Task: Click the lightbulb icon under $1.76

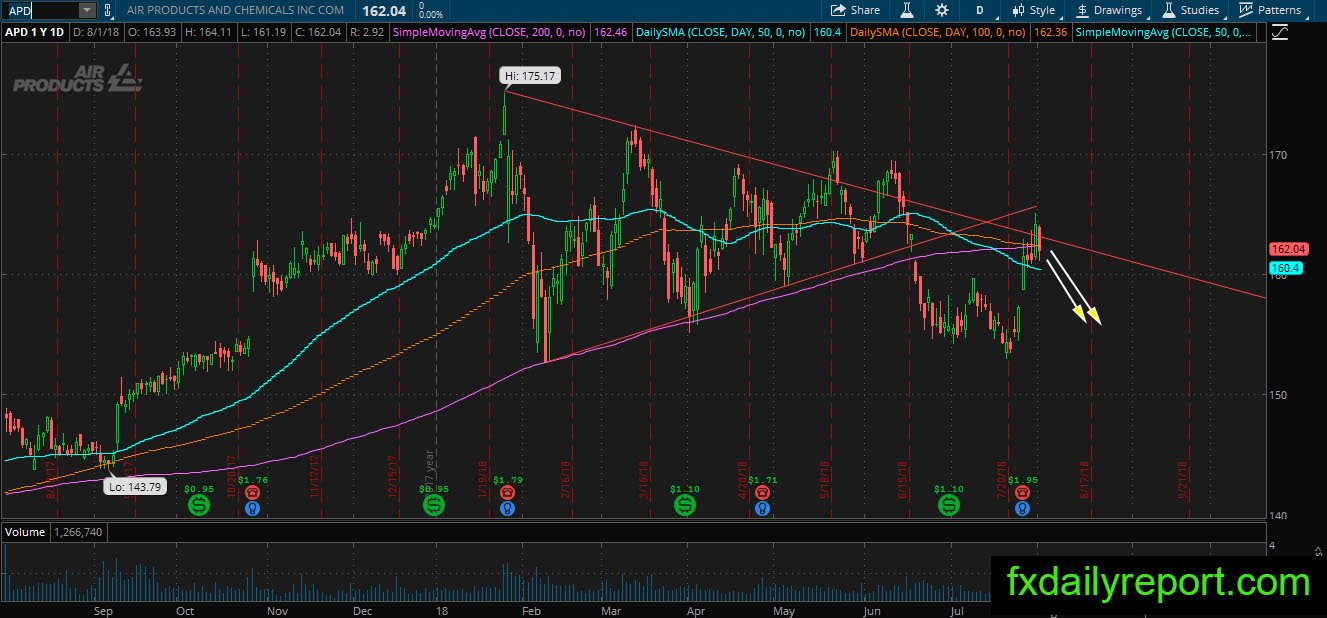Action: coord(251,508)
